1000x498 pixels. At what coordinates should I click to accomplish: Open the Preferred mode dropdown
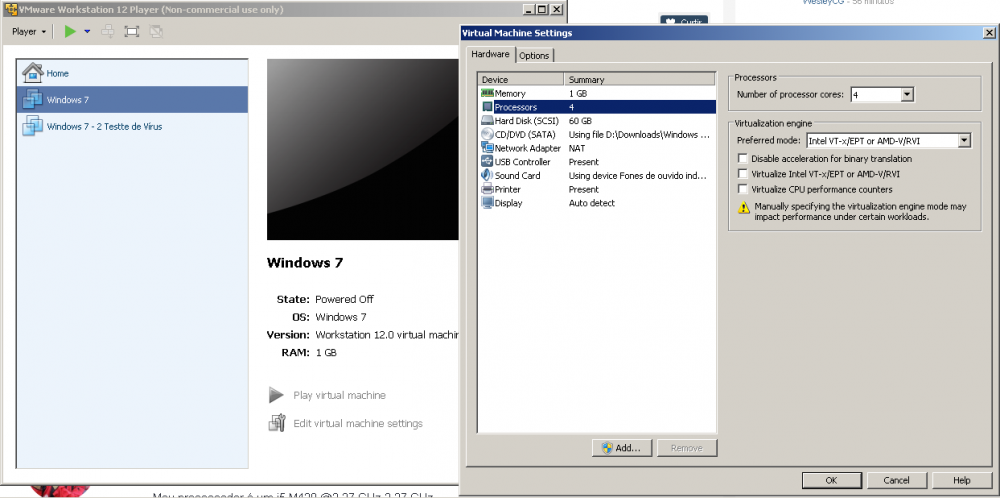point(963,141)
